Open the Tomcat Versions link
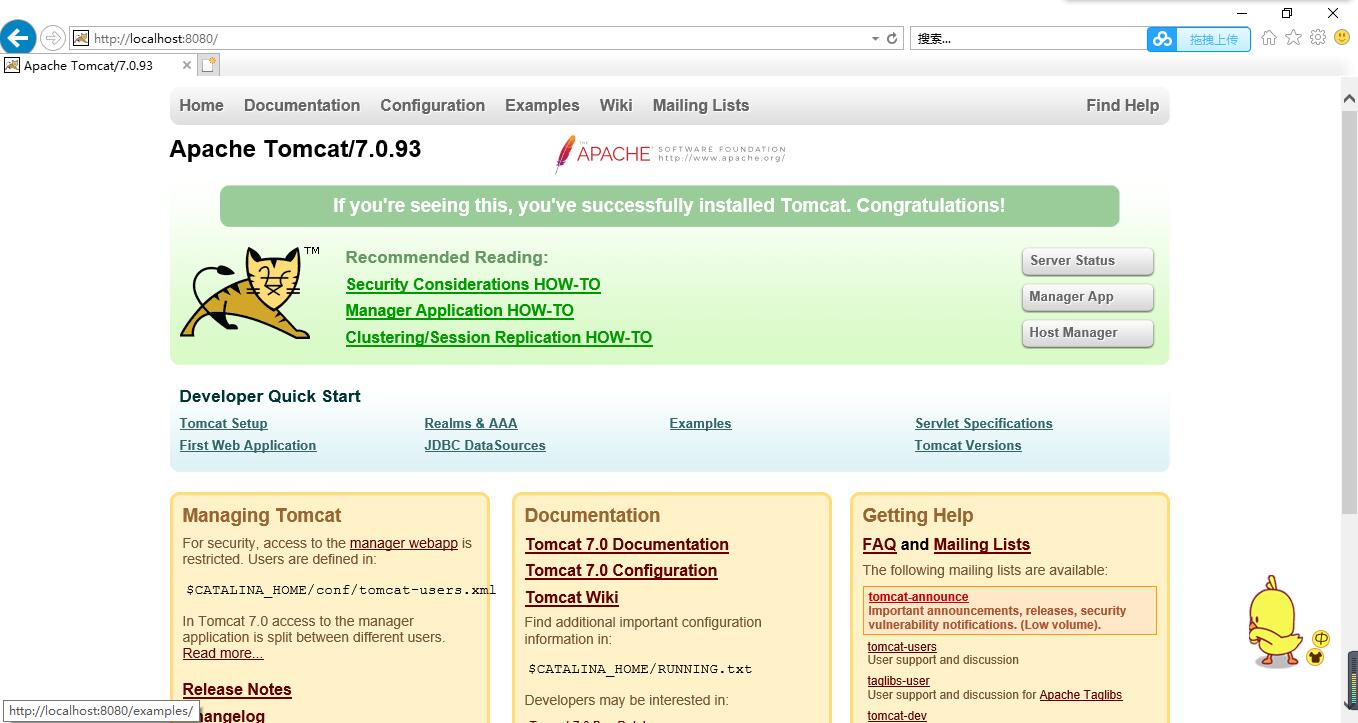Screen dimensions: 1358x723 pyautogui.click(x=968, y=446)
